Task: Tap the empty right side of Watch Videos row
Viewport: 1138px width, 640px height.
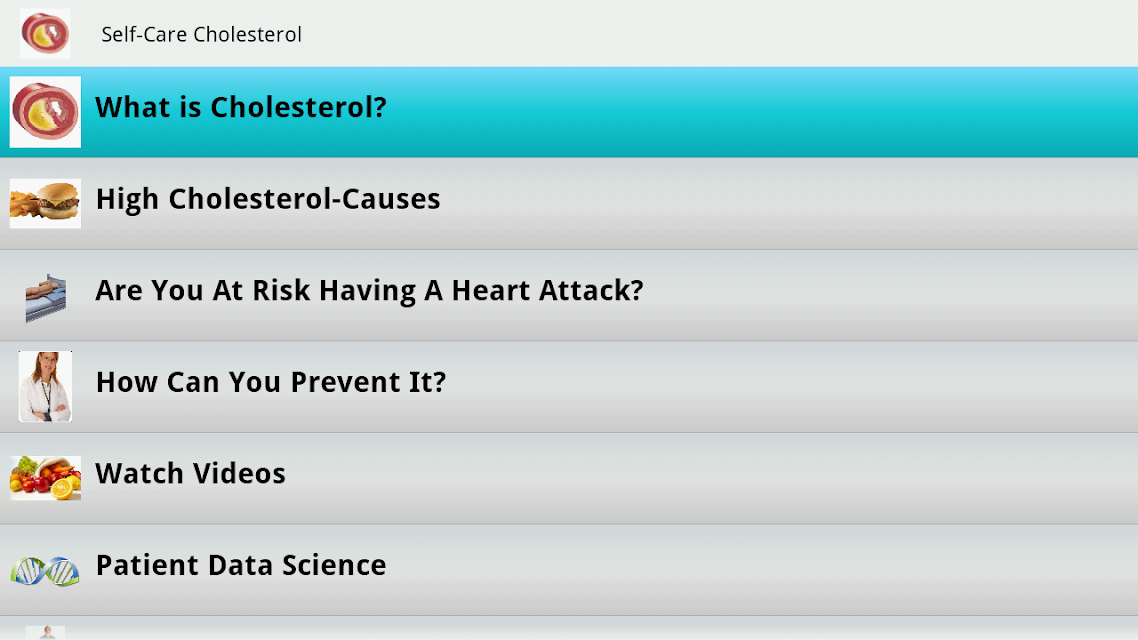Action: 711,478
